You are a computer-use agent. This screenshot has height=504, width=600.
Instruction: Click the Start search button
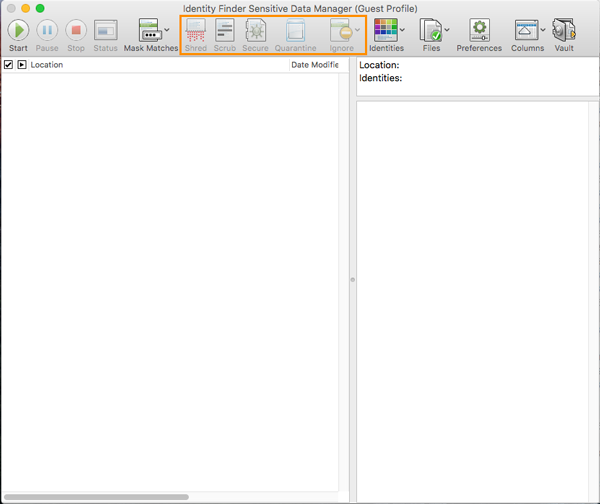coord(18,30)
